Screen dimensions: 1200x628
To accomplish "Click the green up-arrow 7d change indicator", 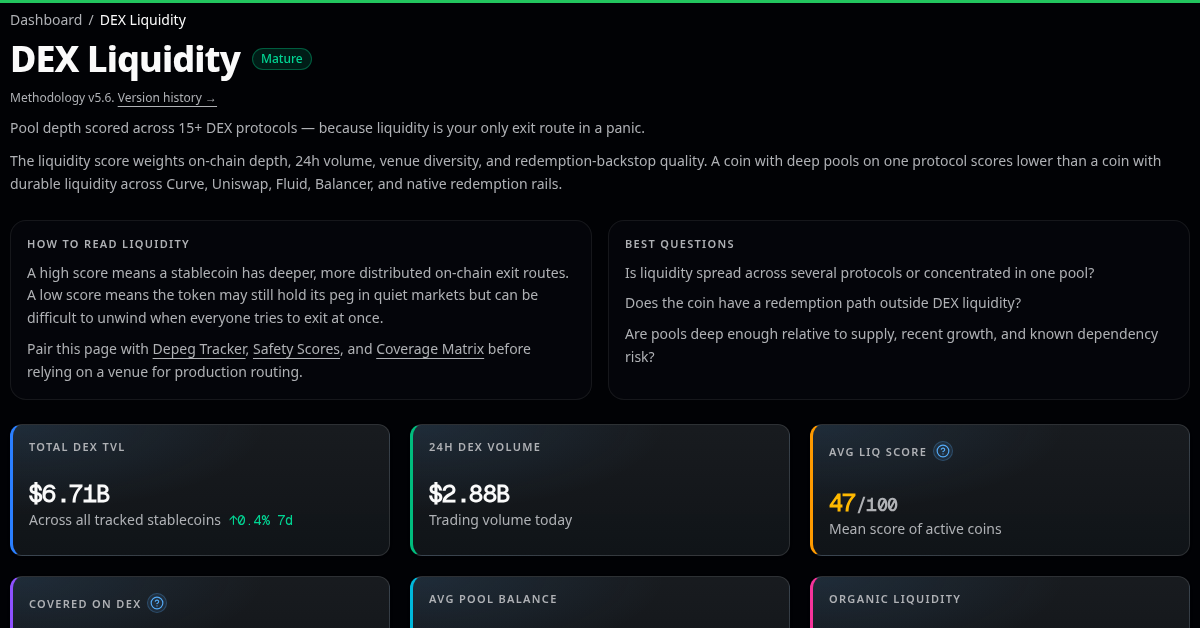I will point(261,520).
